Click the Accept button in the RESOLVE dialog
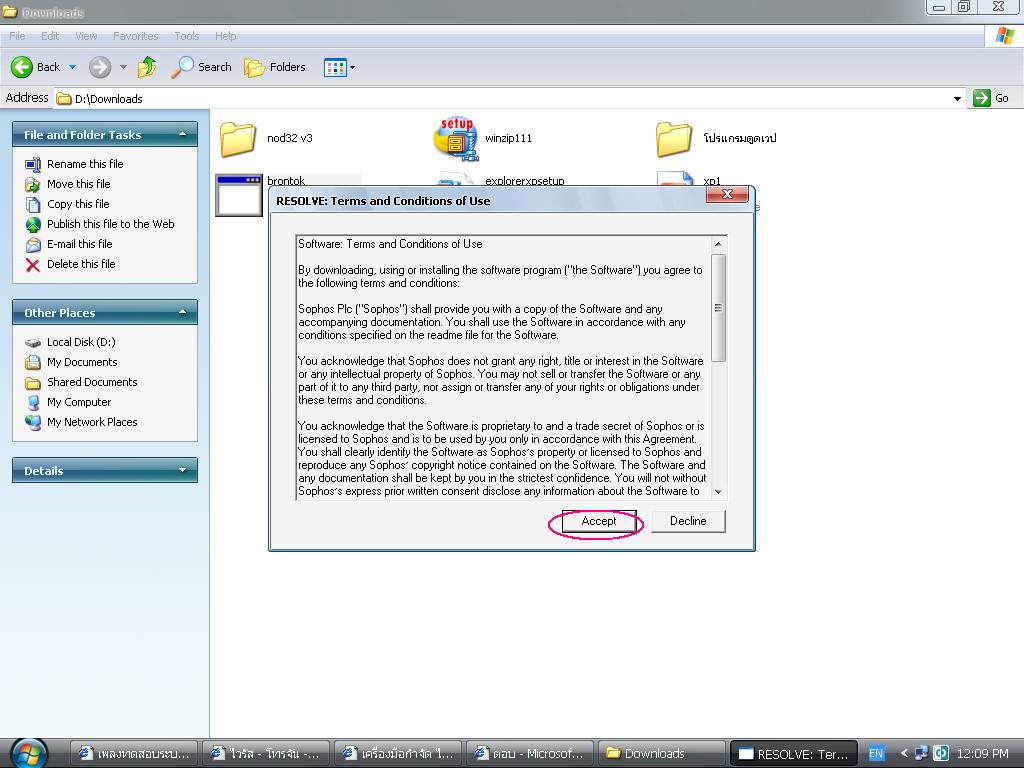This screenshot has height=768, width=1024. pyautogui.click(x=599, y=521)
